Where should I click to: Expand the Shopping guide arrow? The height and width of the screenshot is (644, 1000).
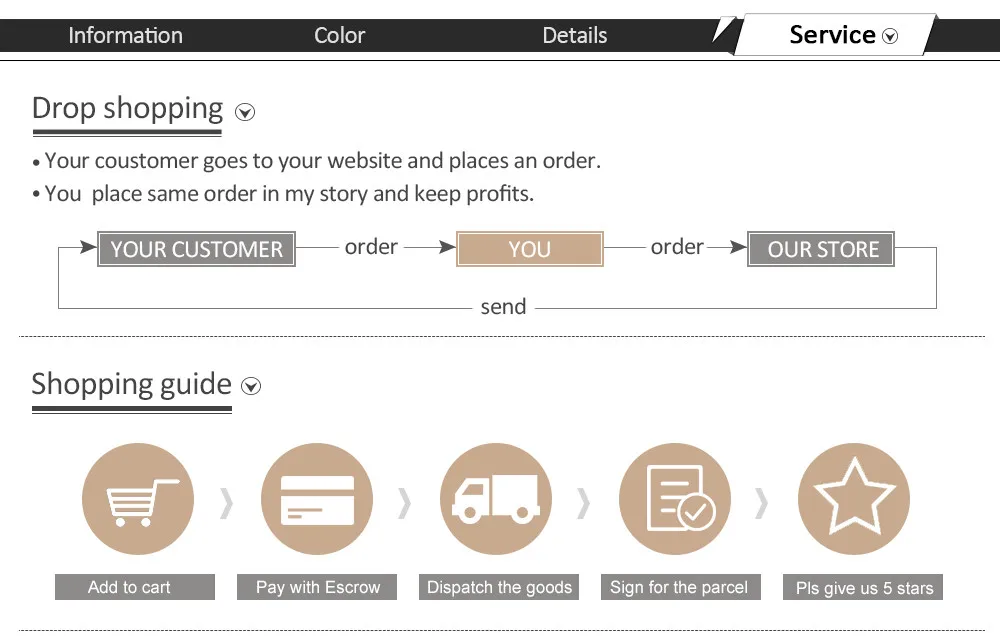[251, 386]
